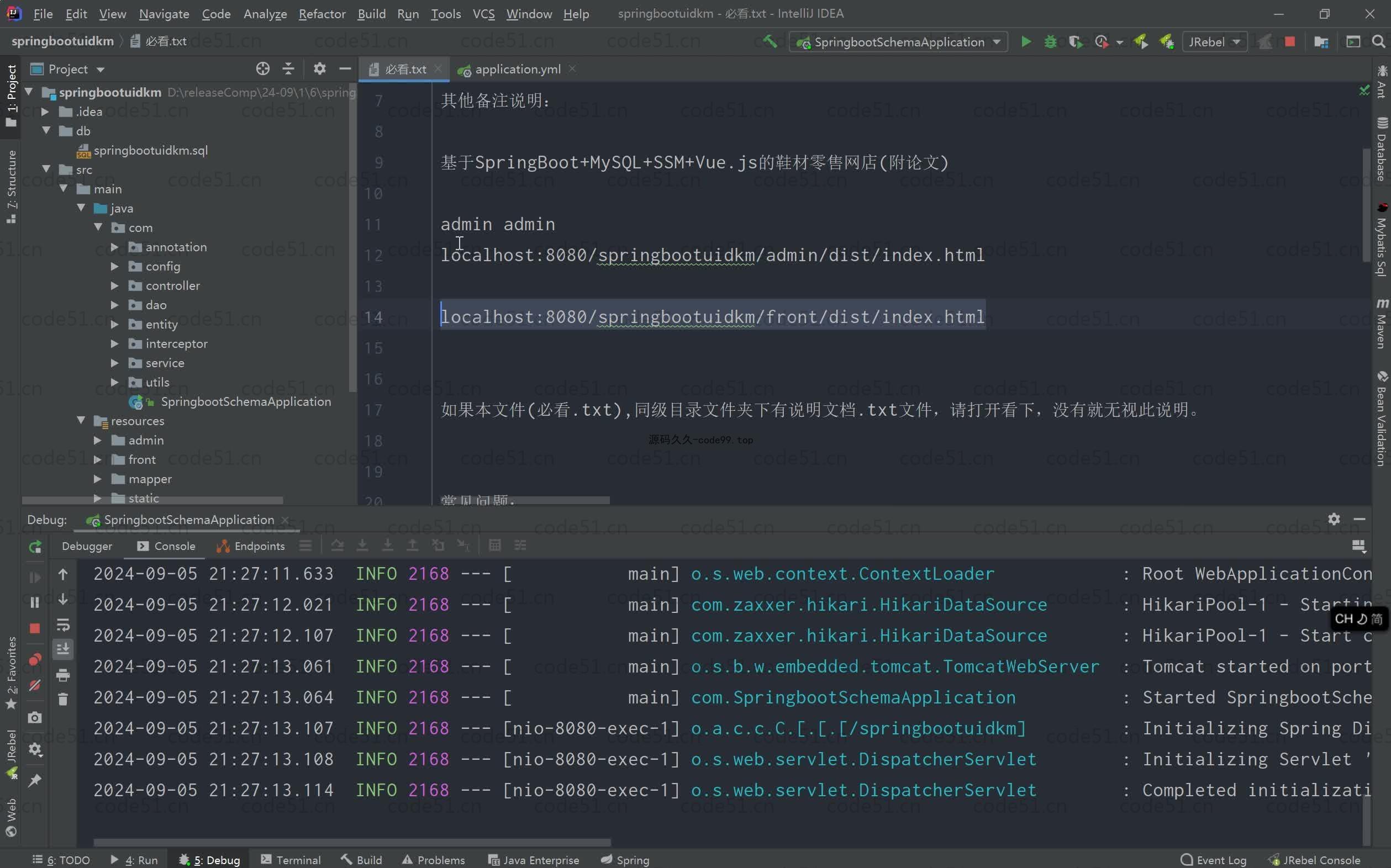
Task: Hide the Project tool window
Action: [x=345, y=69]
